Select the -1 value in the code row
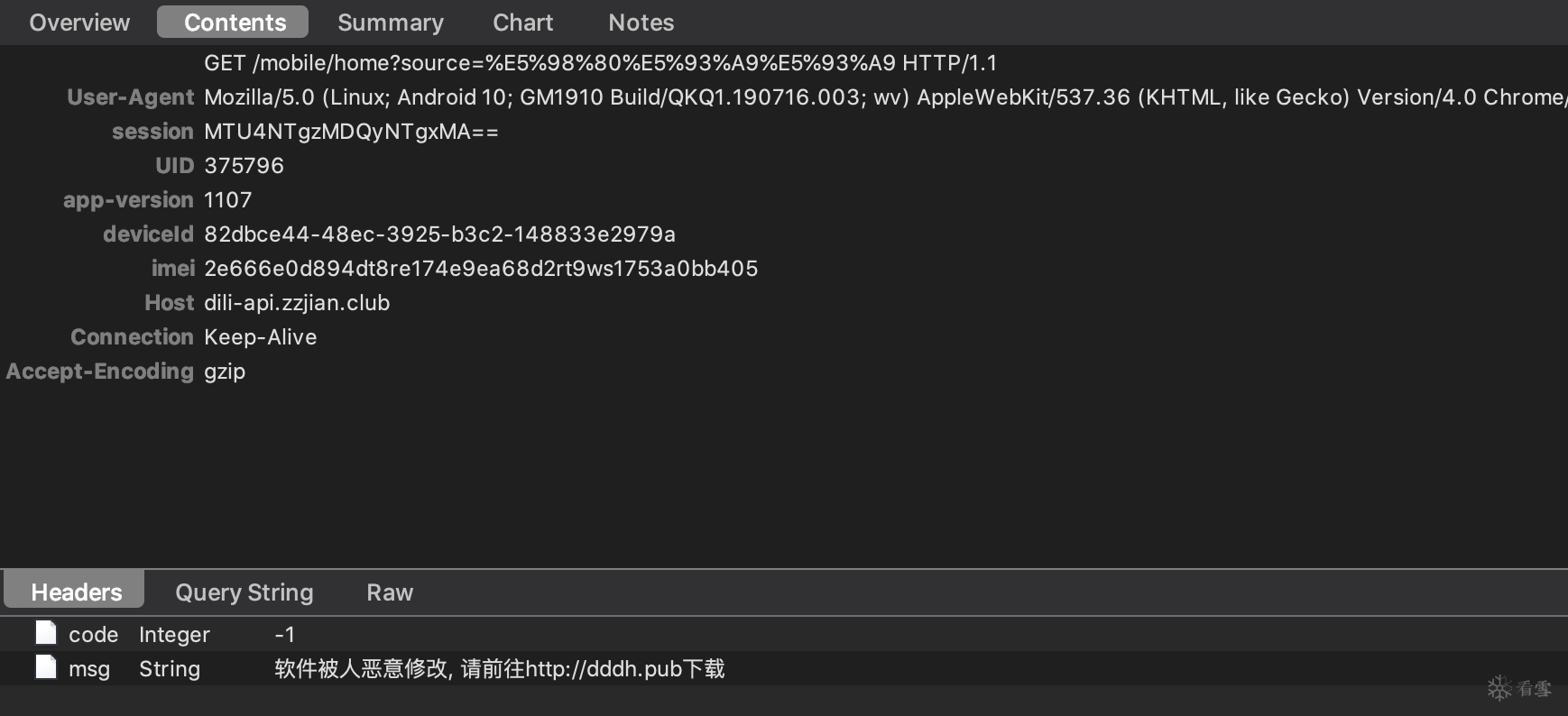Viewport: 1568px width, 716px height. pos(284,635)
